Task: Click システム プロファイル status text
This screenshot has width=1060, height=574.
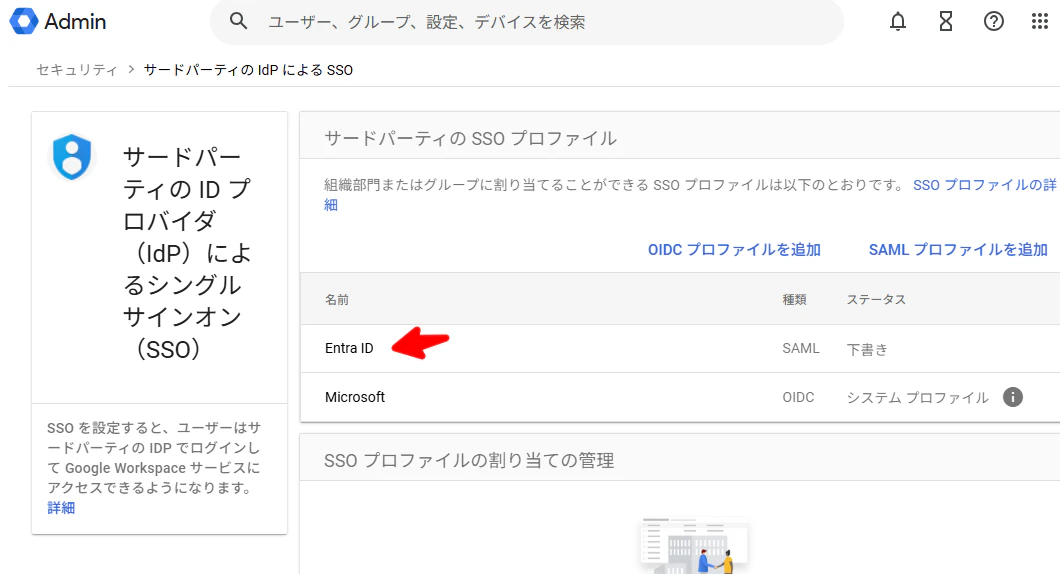Action: 917,398
